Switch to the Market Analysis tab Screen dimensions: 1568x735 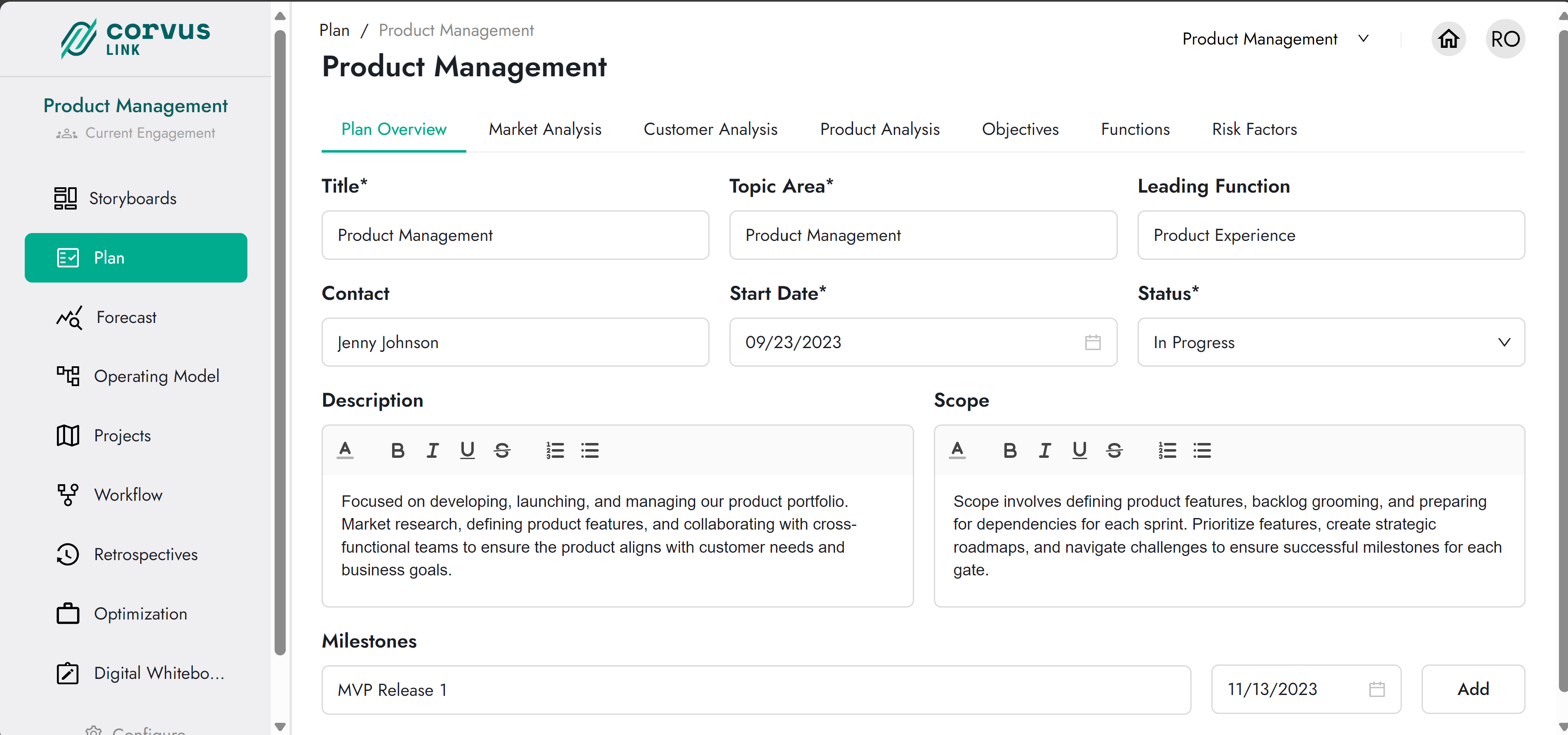point(545,129)
